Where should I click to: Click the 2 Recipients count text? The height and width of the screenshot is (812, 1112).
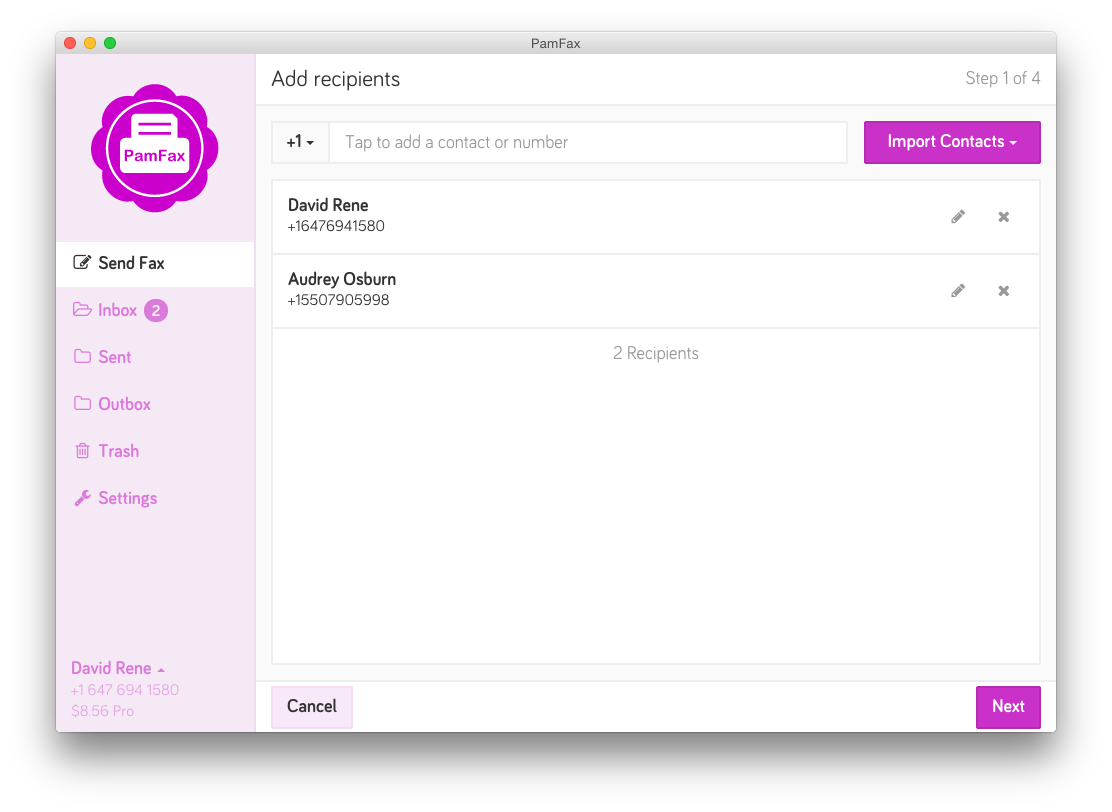tap(655, 353)
